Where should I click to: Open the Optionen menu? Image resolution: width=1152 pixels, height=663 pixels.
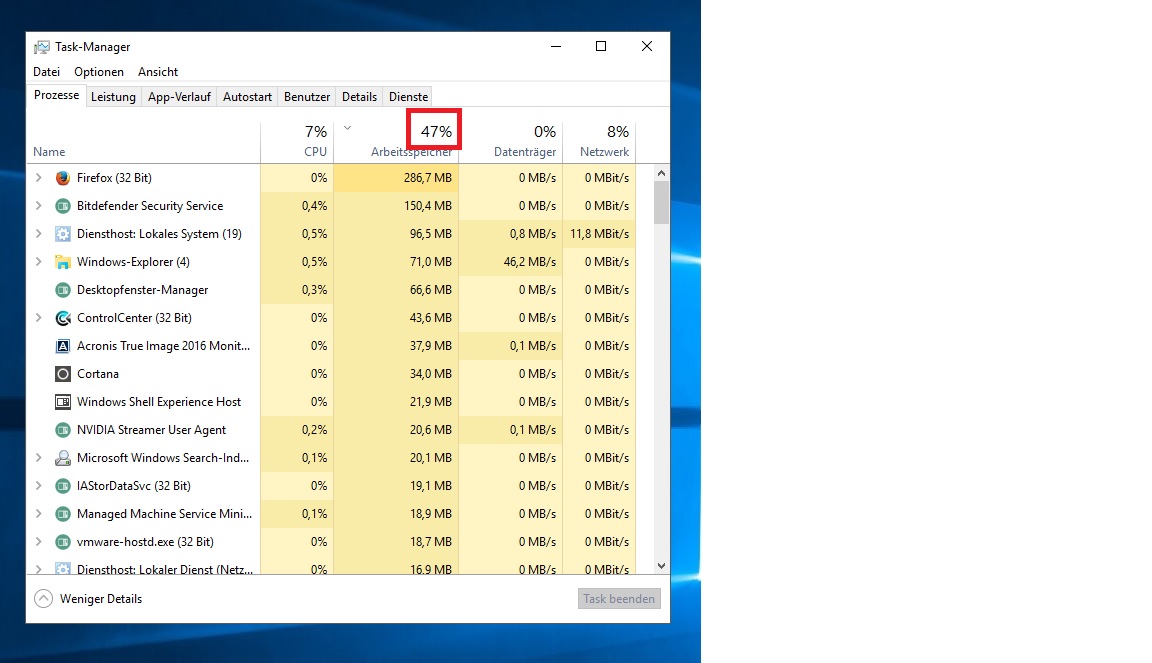(x=98, y=72)
